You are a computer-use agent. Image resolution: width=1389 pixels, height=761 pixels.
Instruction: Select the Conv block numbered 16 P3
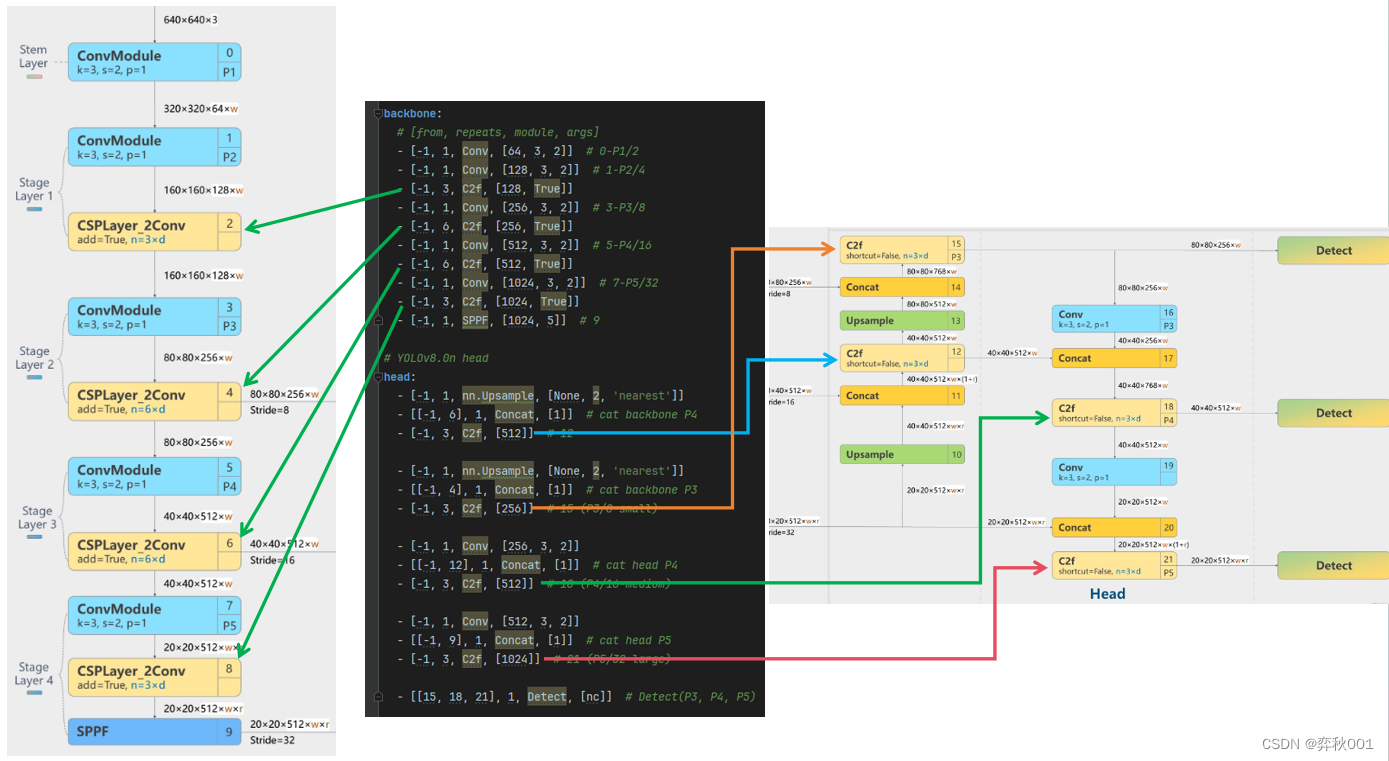point(1114,319)
